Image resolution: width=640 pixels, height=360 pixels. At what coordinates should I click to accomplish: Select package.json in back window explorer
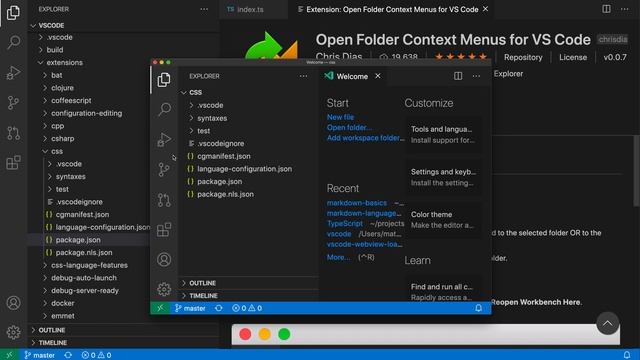point(89,240)
